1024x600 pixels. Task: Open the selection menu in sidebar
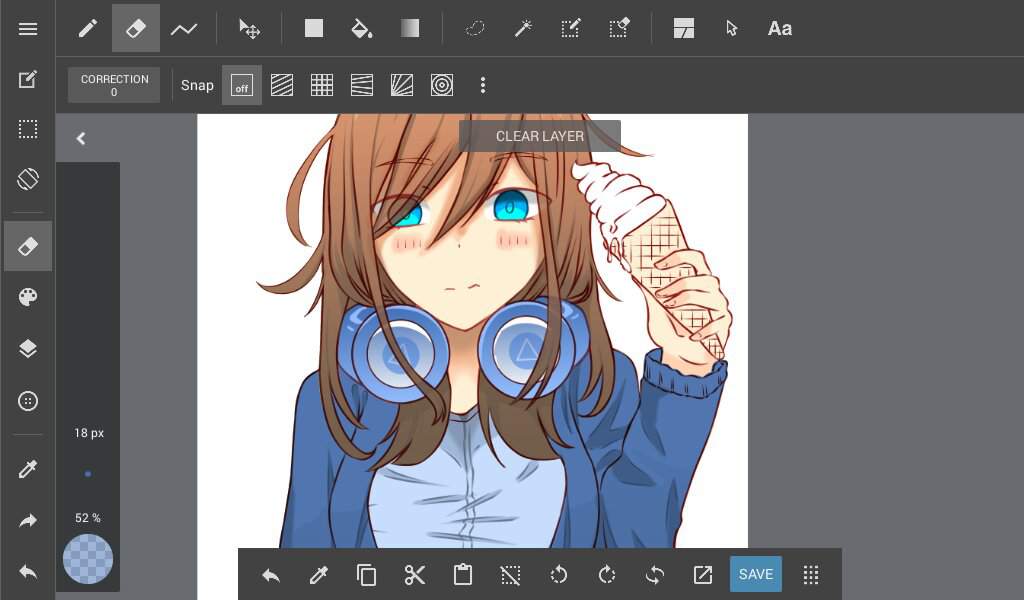coord(27,129)
